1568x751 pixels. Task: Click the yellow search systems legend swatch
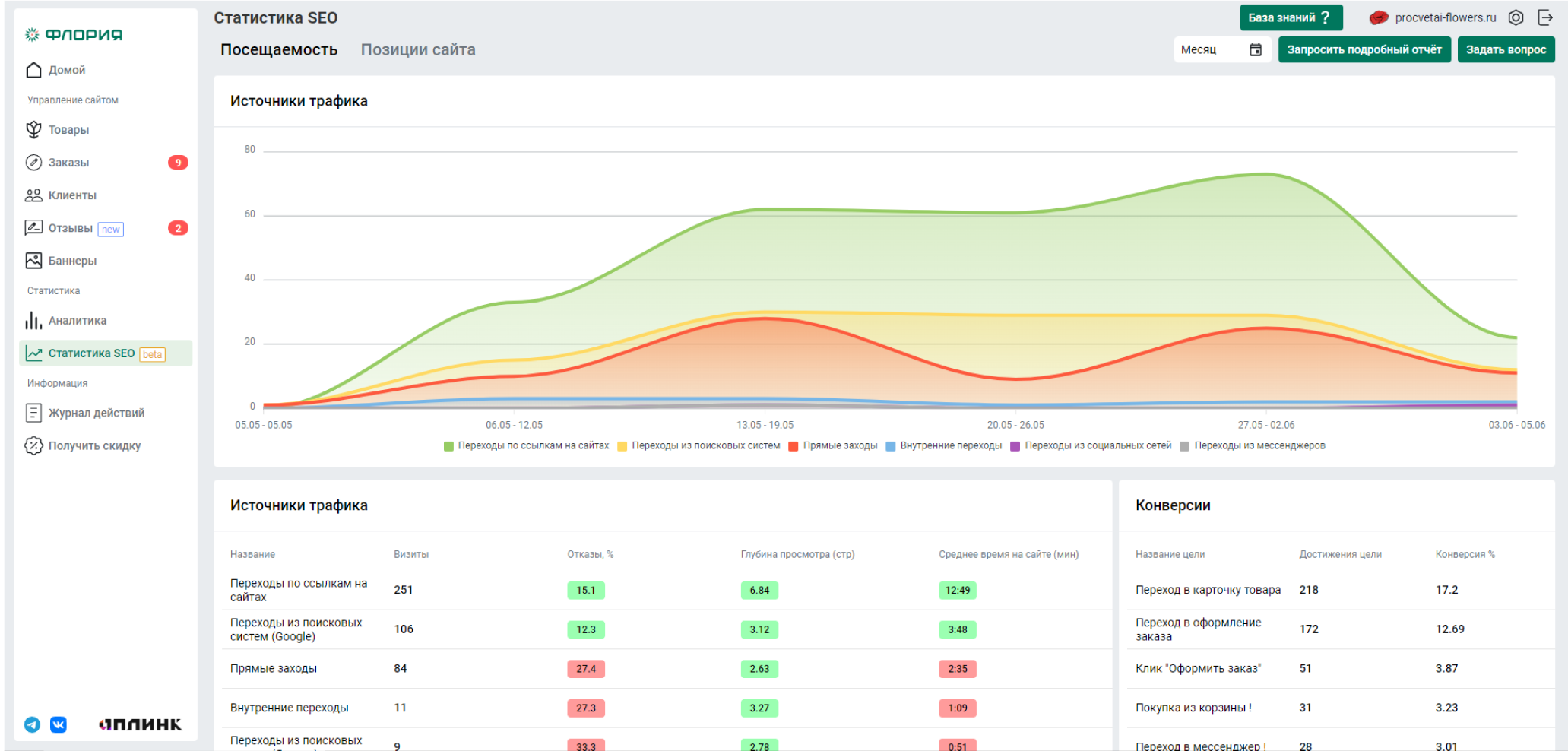(622, 446)
